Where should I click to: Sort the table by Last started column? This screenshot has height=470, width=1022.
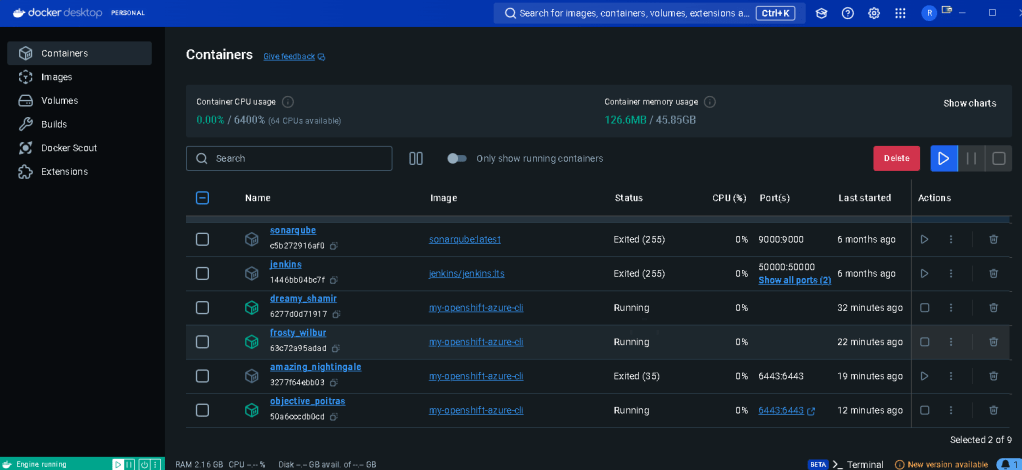click(864, 198)
